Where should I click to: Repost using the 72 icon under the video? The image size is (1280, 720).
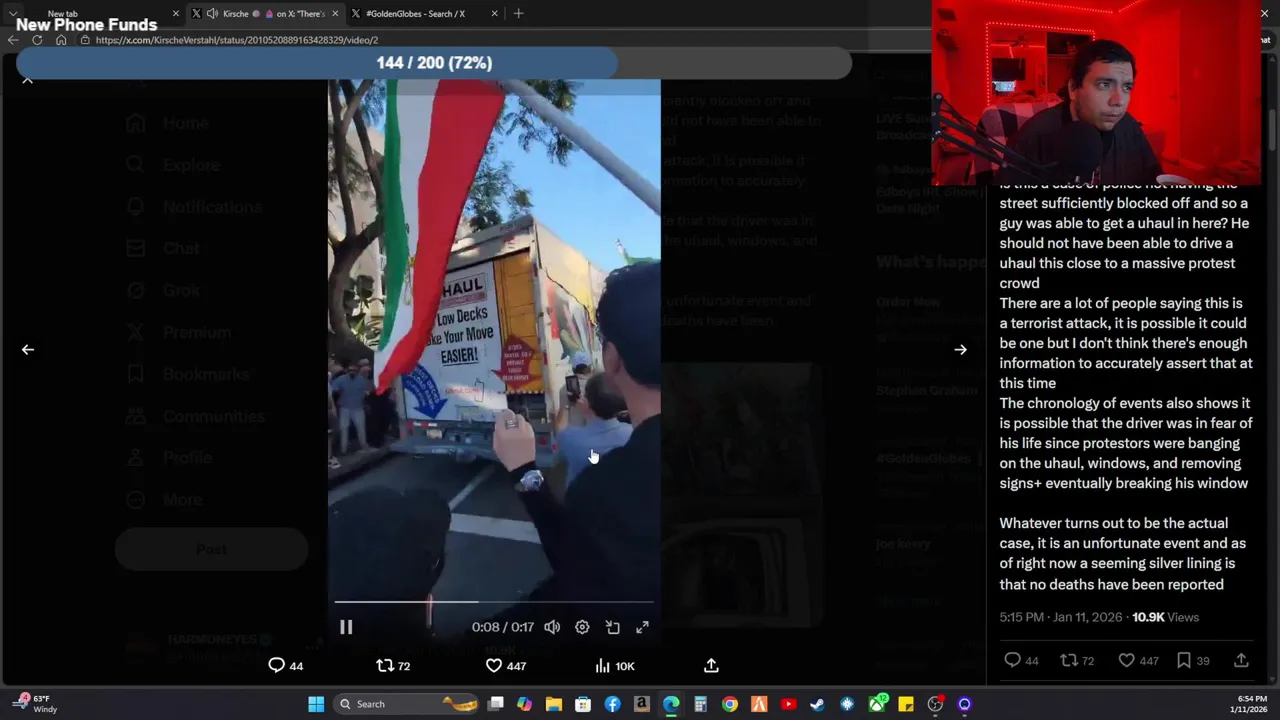coord(393,665)
